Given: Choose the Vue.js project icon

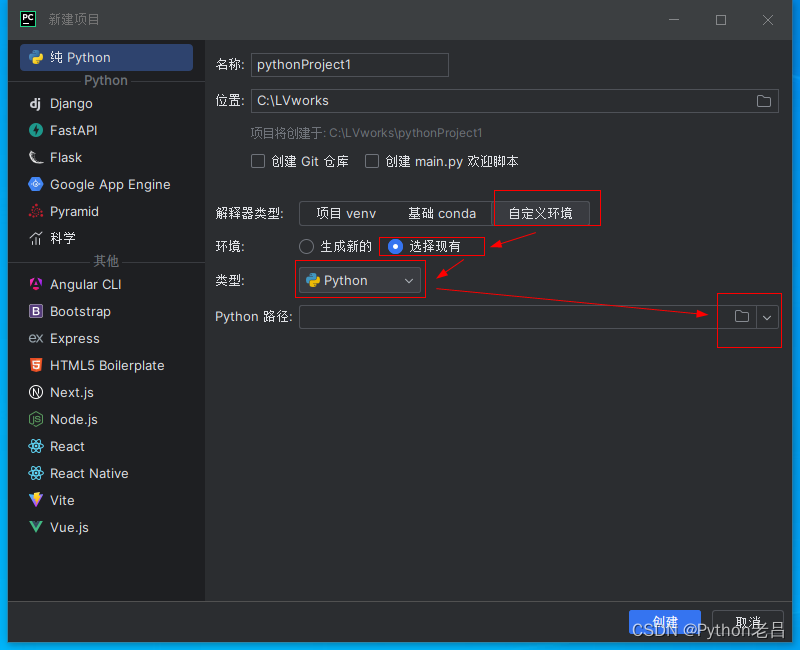Looking at the screenshot, I should tap(36, 527).
